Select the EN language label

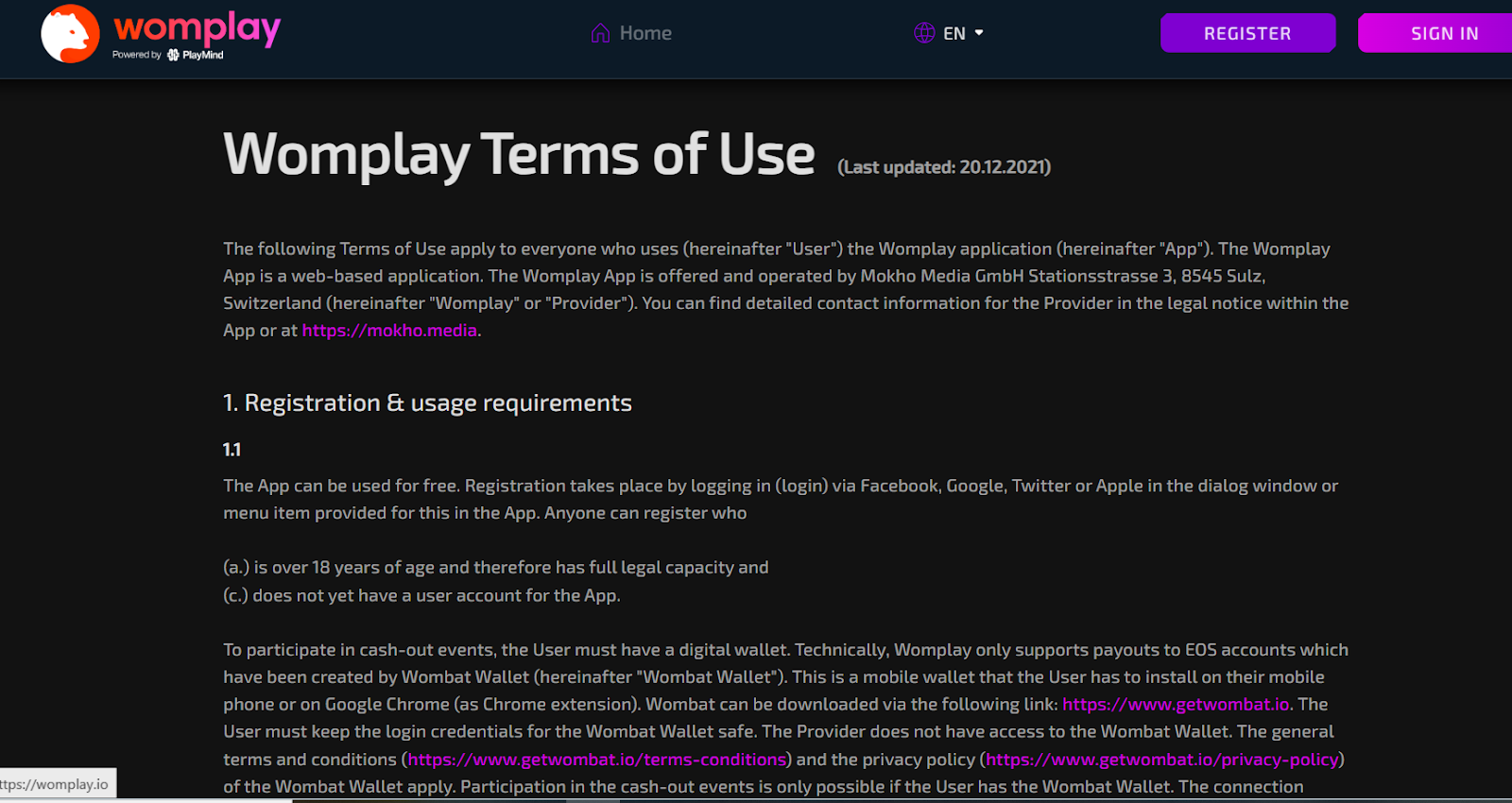954,34
